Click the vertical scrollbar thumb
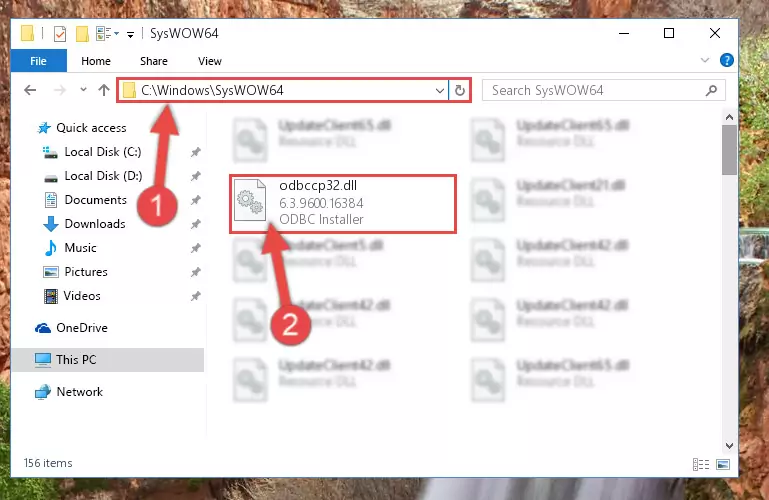This screenshot has width=769, height=500. 729,150
